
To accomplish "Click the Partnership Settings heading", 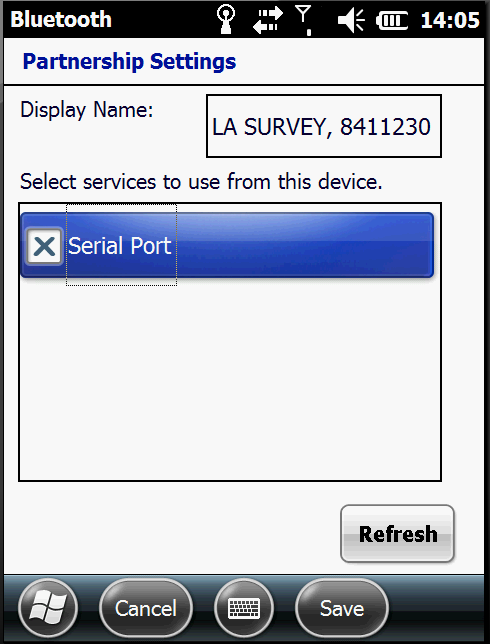I will click(129, 62).
